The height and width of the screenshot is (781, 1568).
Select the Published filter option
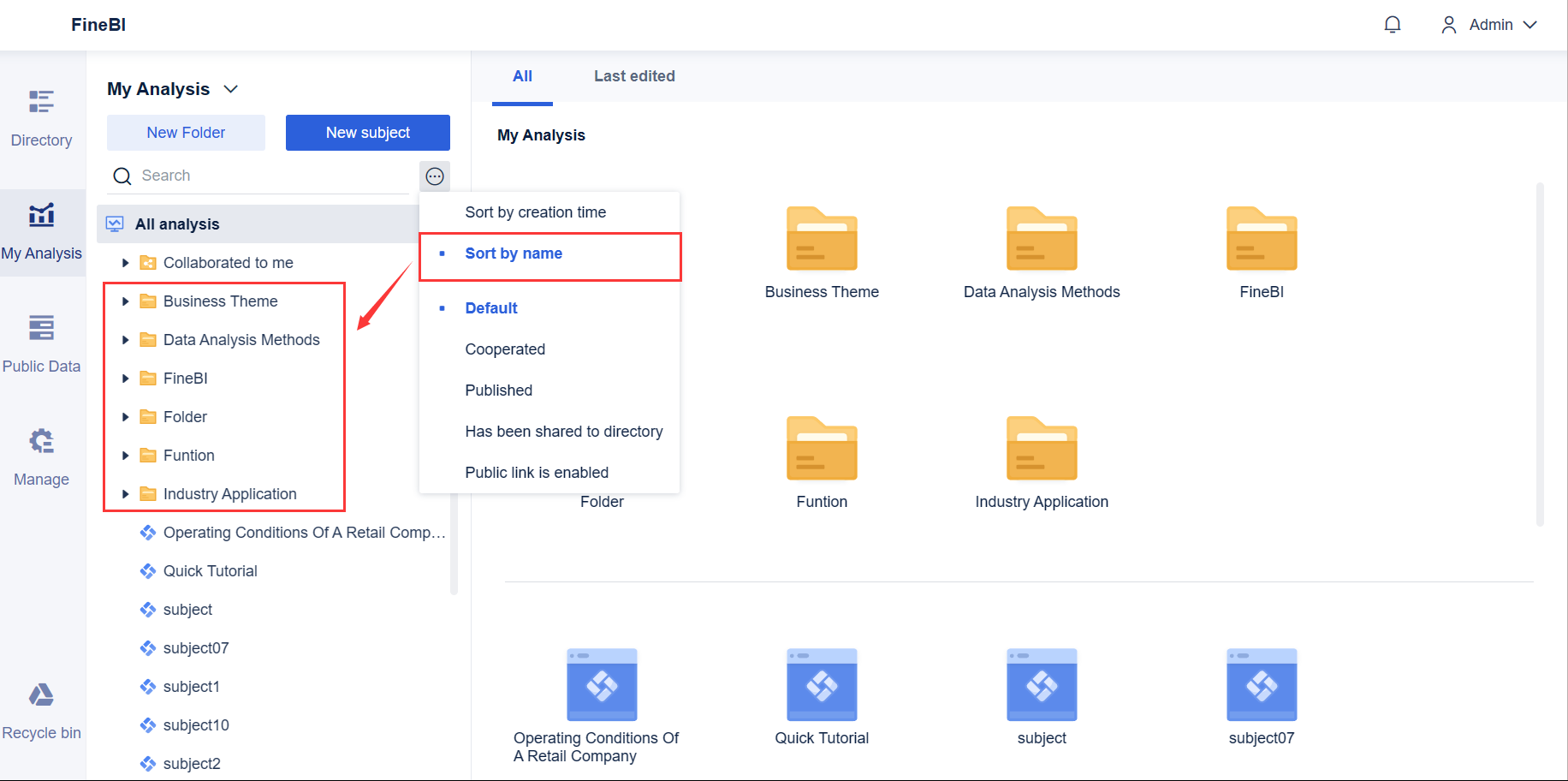pyautogui.click(x=499, y=390)
